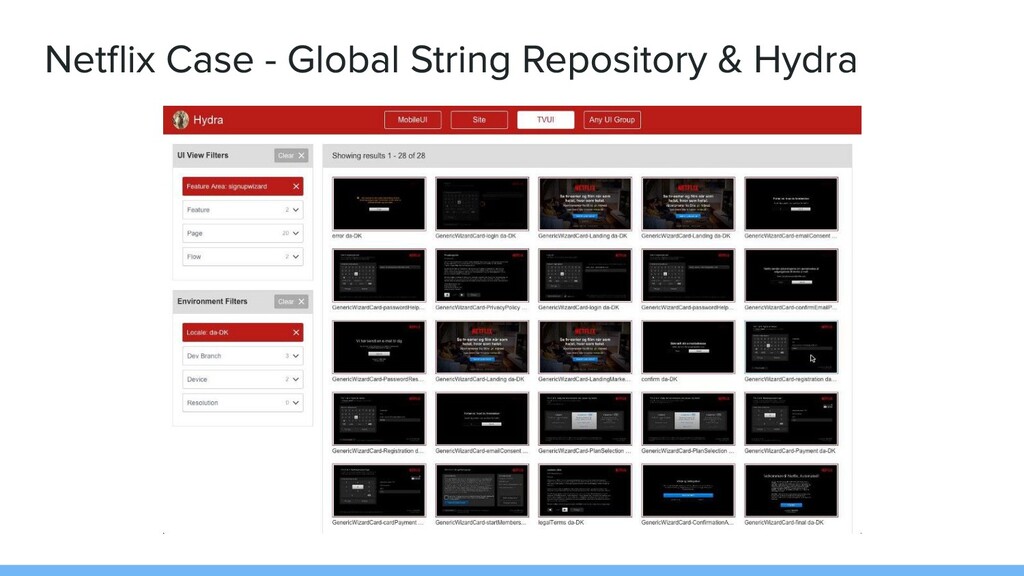Expand the Dev Branch filter dropdown

(x=242, y=356)
